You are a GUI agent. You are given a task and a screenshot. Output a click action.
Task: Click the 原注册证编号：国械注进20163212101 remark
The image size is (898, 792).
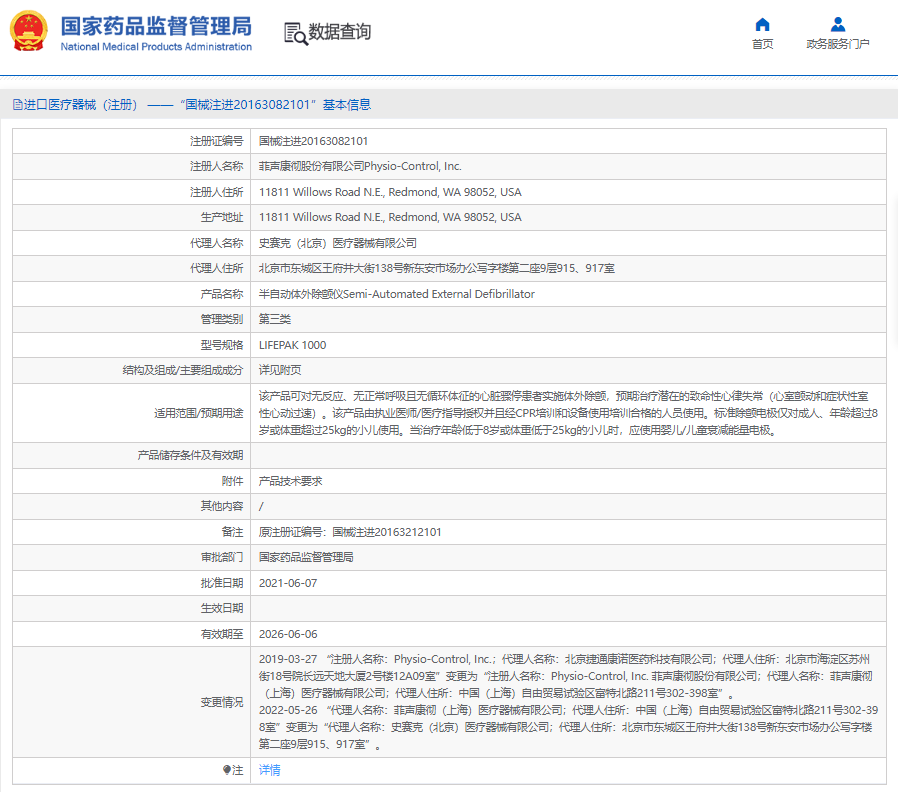[350, 532]
